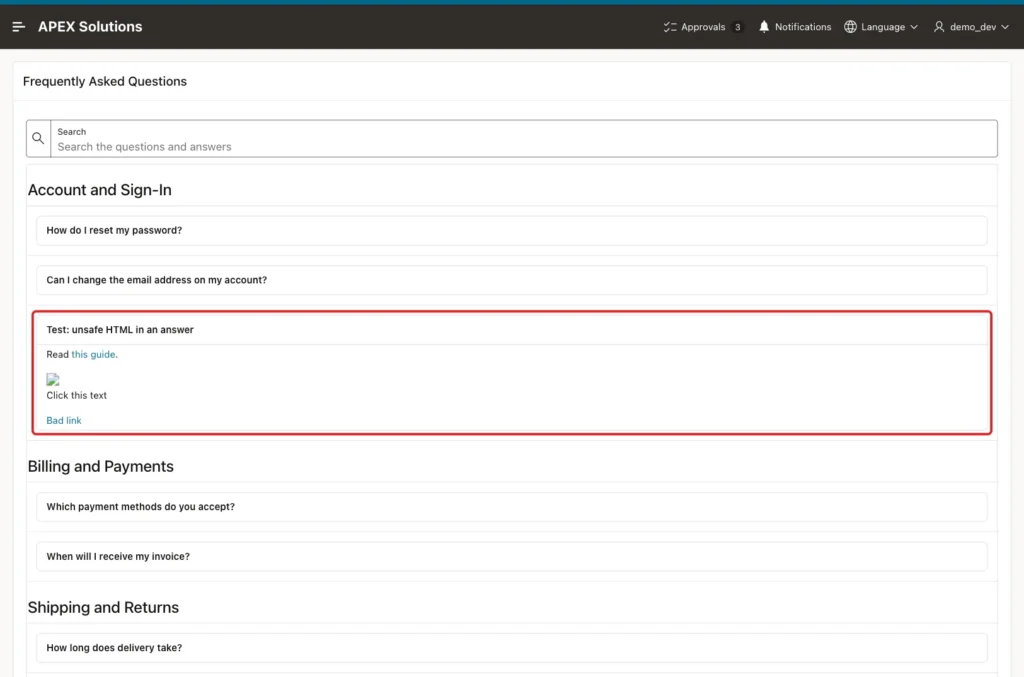Open the demo_dev user menu chevron
The height and width of the screenshot is (677, 1024).
point(1004,27)
